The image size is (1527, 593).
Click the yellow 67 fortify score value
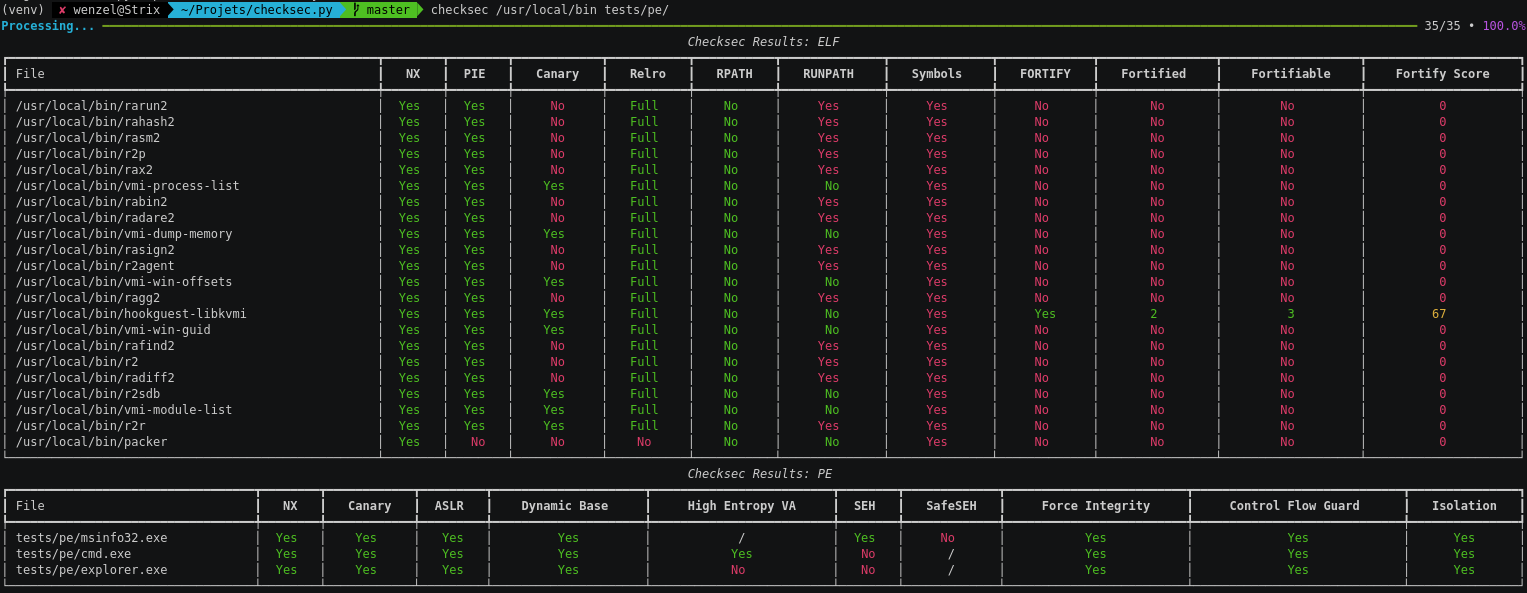[1438, 314]
